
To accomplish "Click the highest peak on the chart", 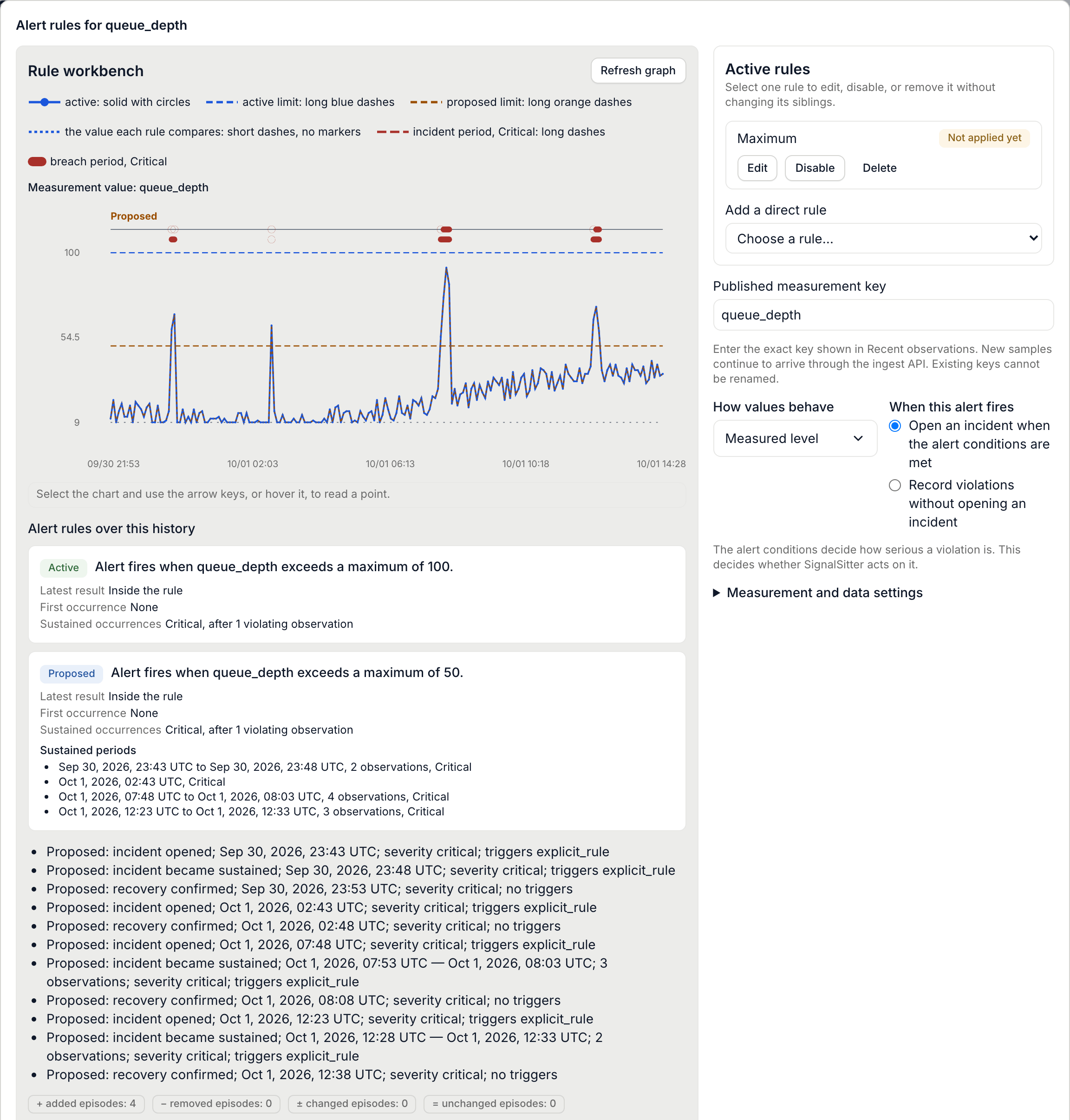I will pyautogui.click(x=446, y=267).
